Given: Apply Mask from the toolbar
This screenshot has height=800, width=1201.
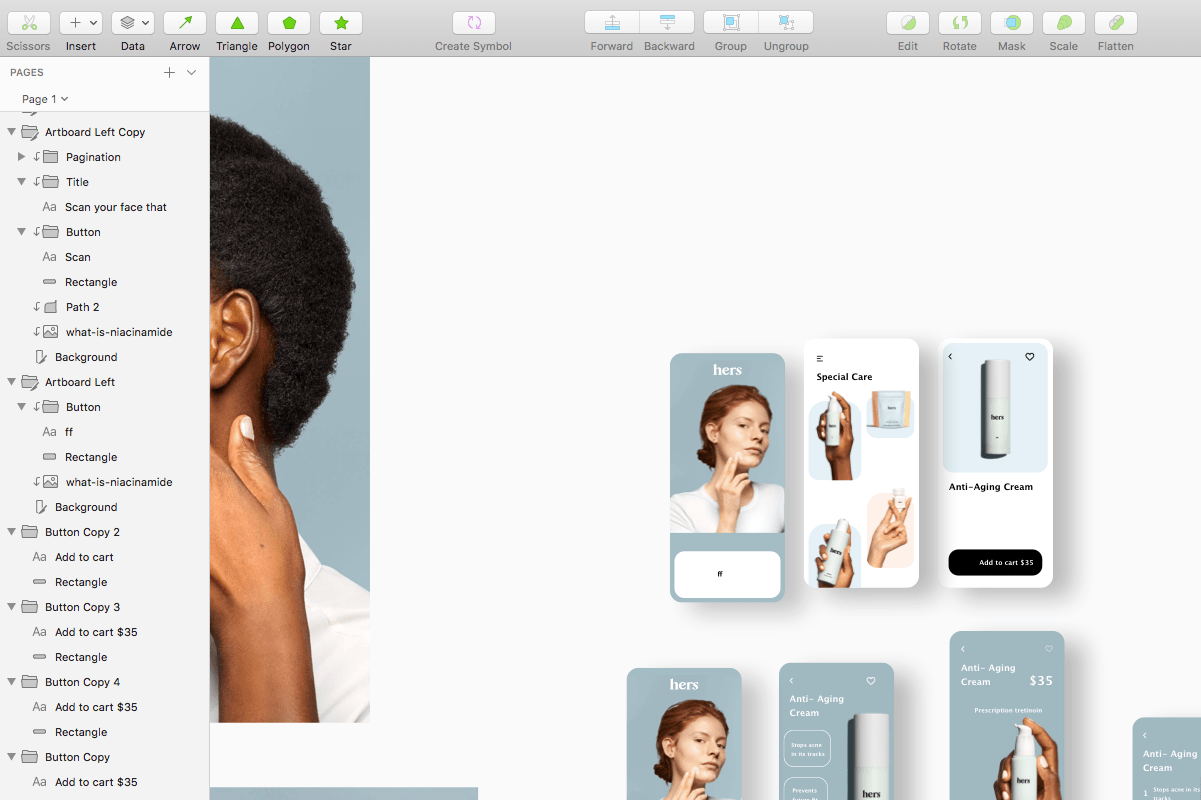Looking at the screenshot, I should pos(1012,23).
